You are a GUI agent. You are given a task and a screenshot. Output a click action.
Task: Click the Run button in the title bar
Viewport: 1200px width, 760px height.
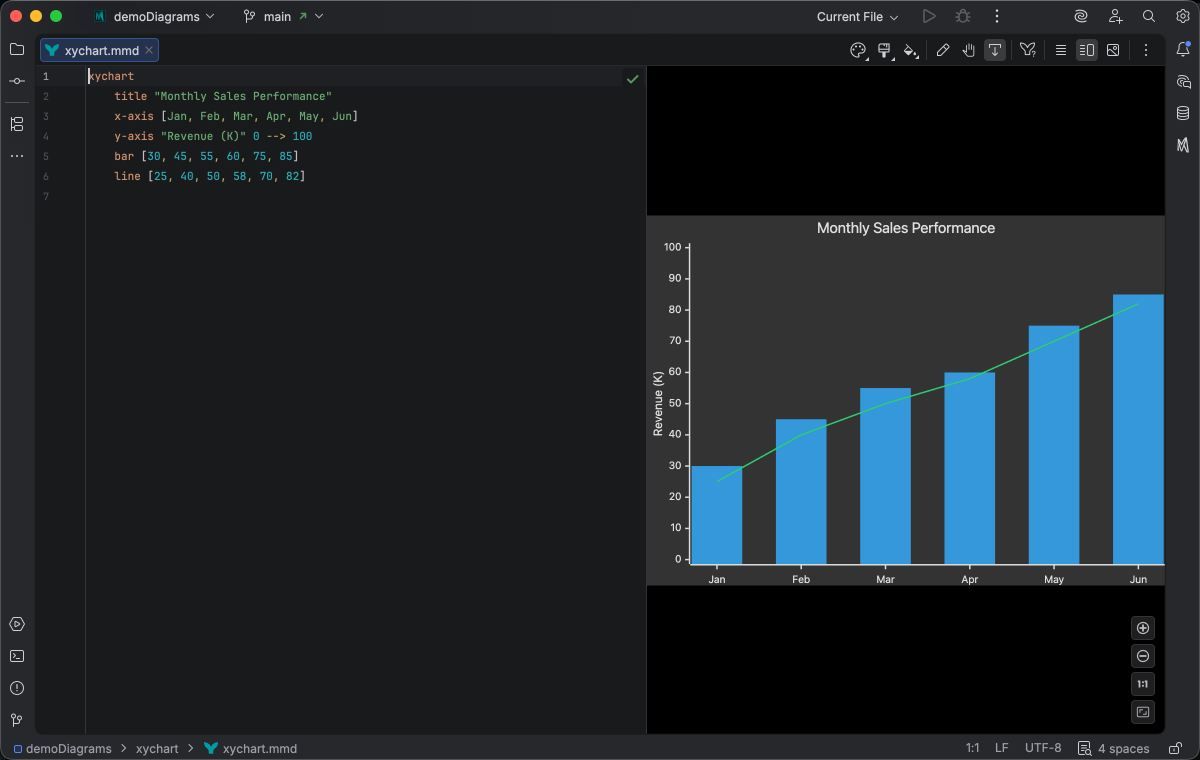coord(929,16)
